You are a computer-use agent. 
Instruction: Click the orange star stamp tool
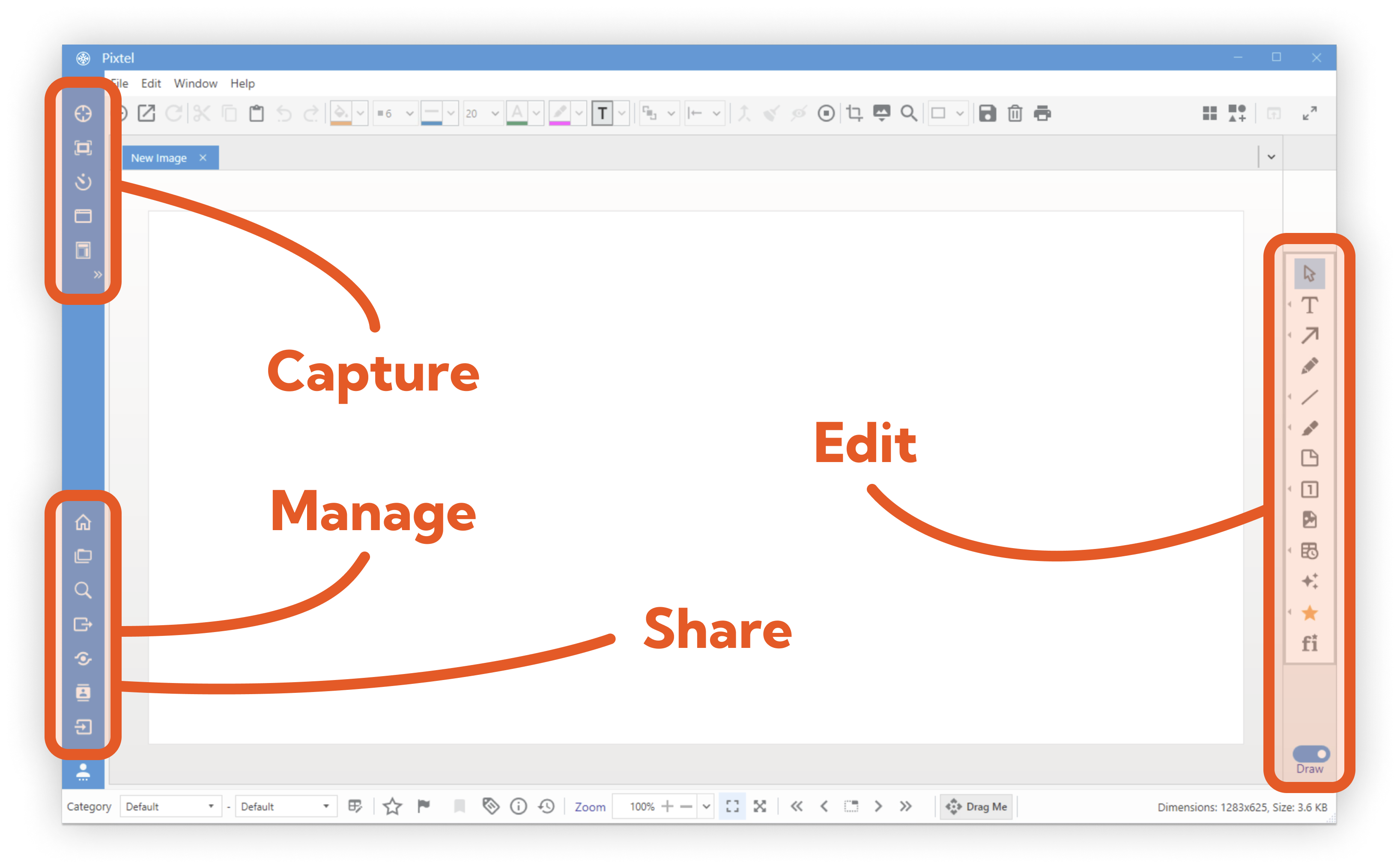1309,612
